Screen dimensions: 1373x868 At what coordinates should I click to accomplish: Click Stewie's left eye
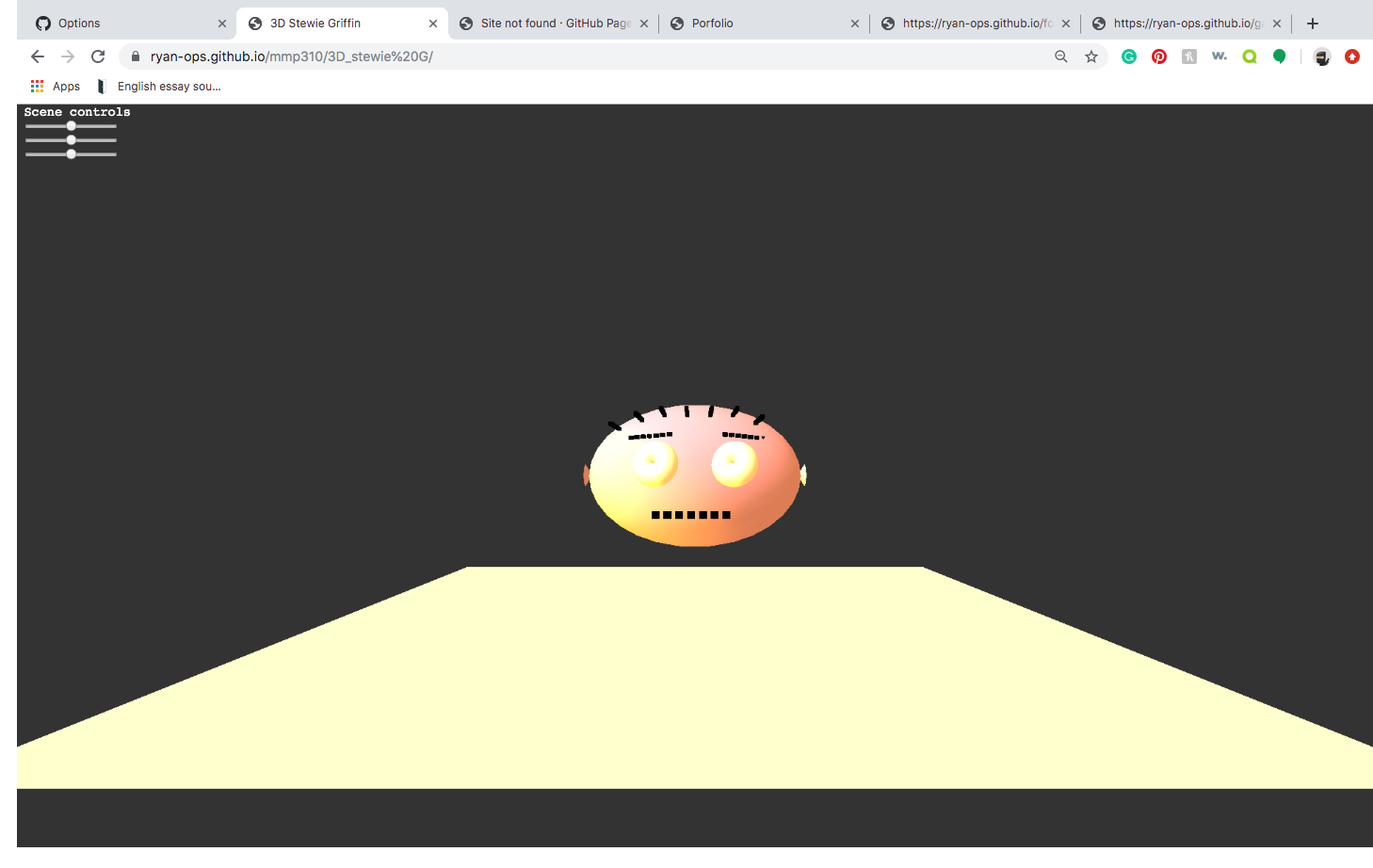coord(654,463)
